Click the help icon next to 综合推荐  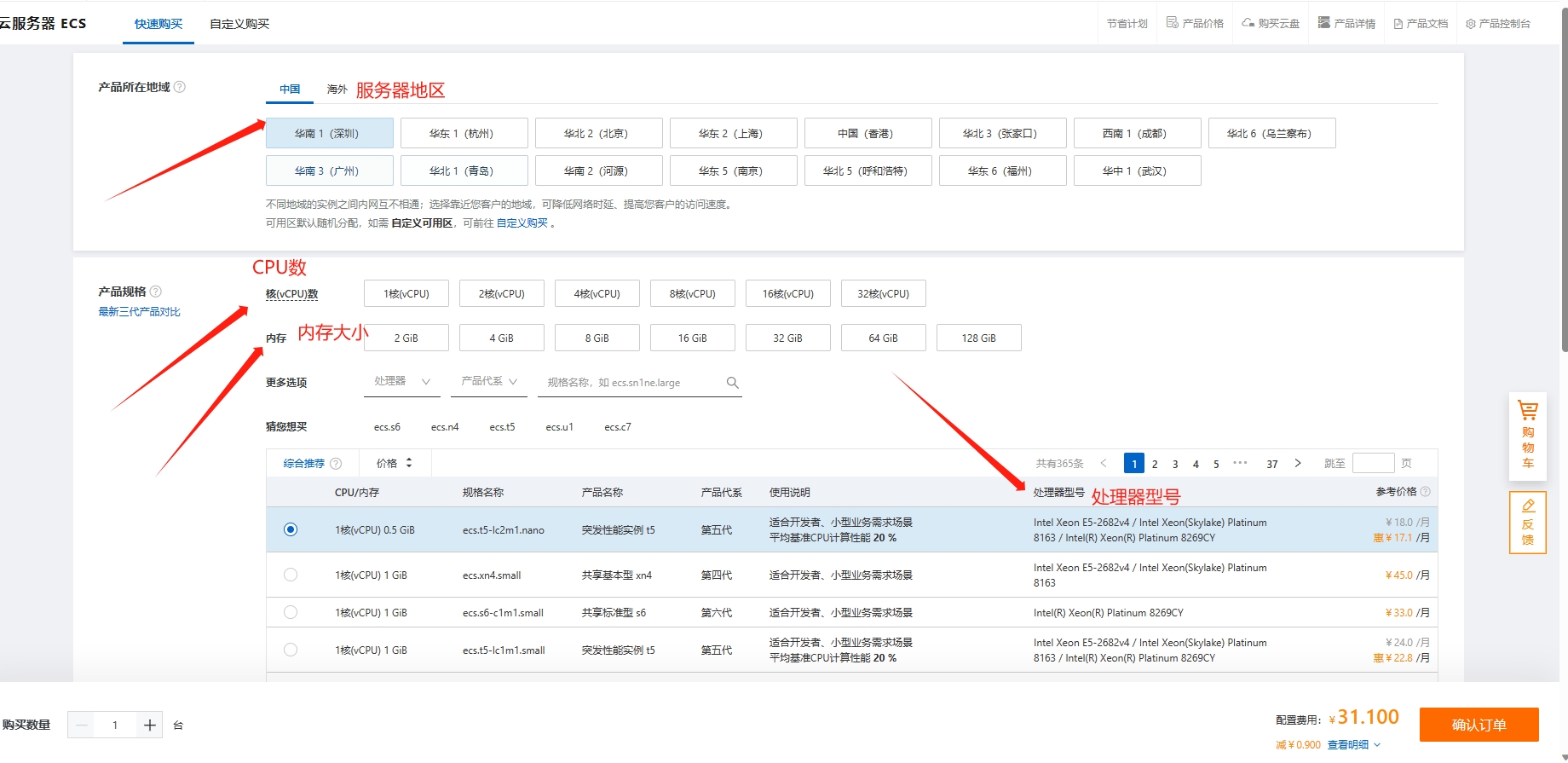[x=336, y=464]
